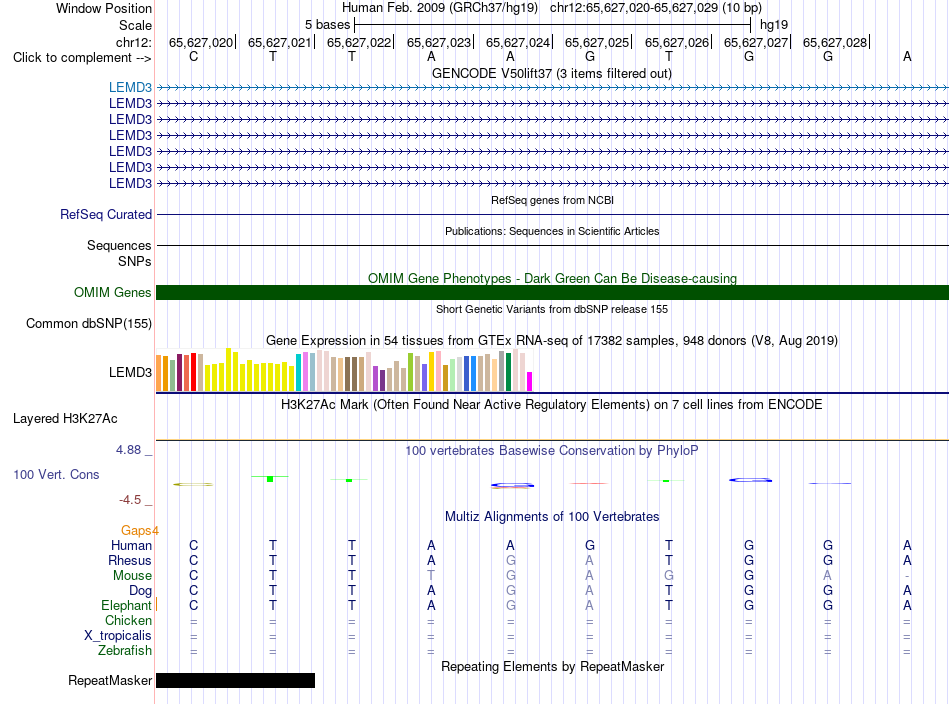Click the 4.88 PhyloP maximum value
This screenshot has height=704, width=950.
[x=128, y=450]
